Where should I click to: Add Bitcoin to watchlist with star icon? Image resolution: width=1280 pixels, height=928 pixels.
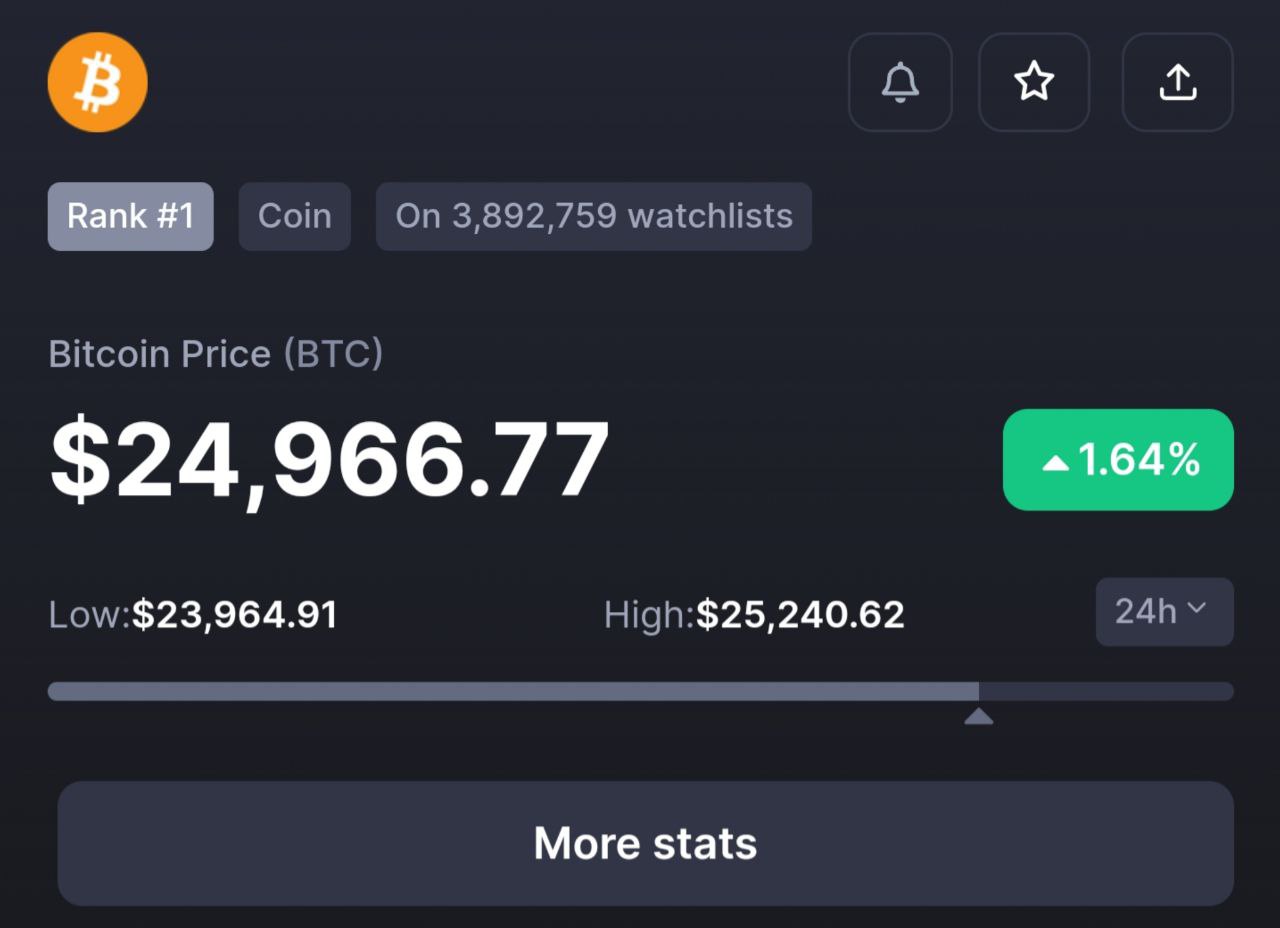click(x=1034, y=82)
